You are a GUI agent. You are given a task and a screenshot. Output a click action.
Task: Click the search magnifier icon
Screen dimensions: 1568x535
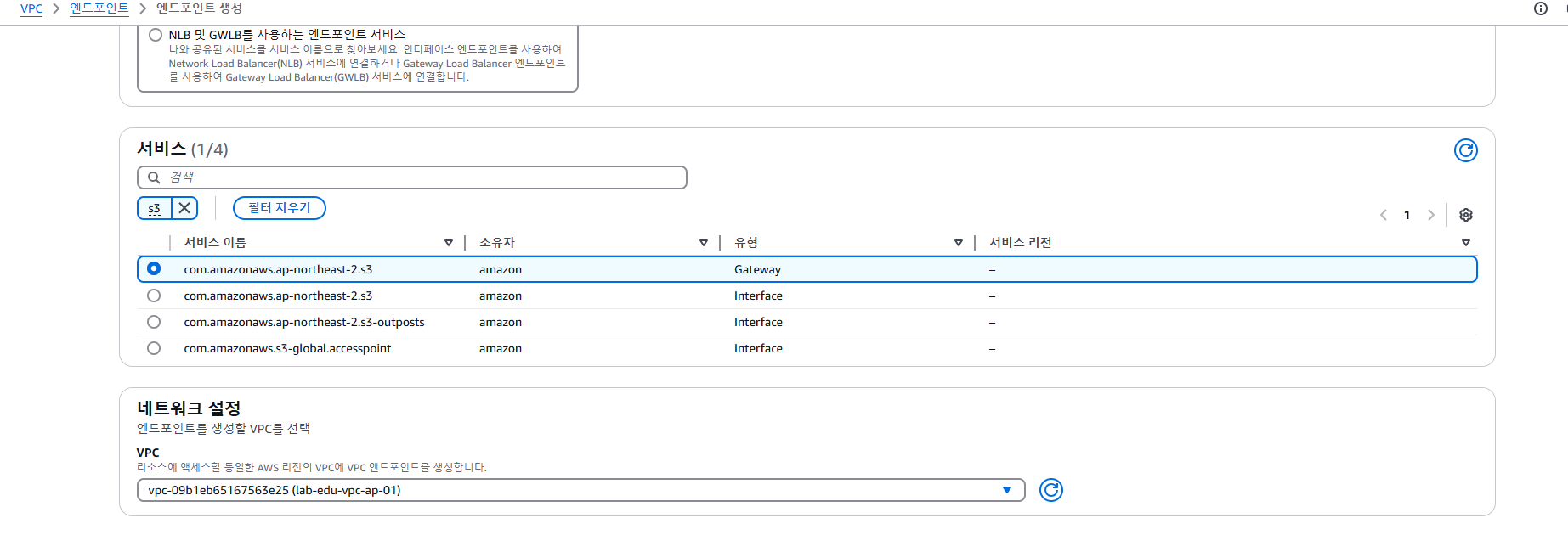click(154, 177)
